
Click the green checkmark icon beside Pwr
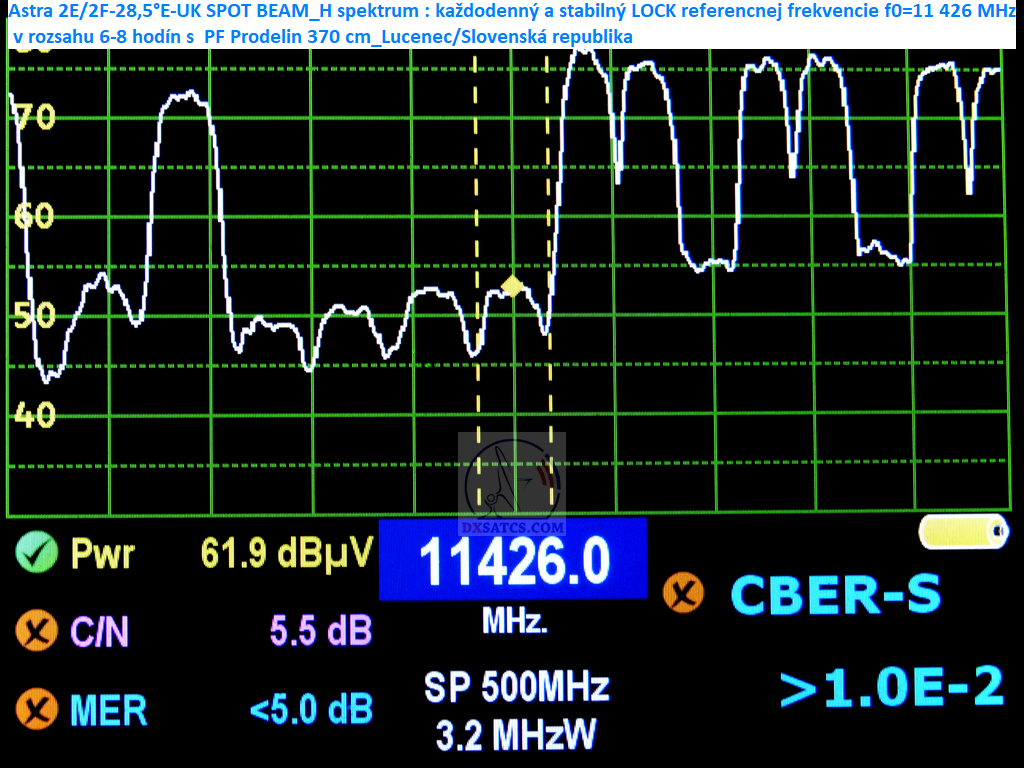37,552
